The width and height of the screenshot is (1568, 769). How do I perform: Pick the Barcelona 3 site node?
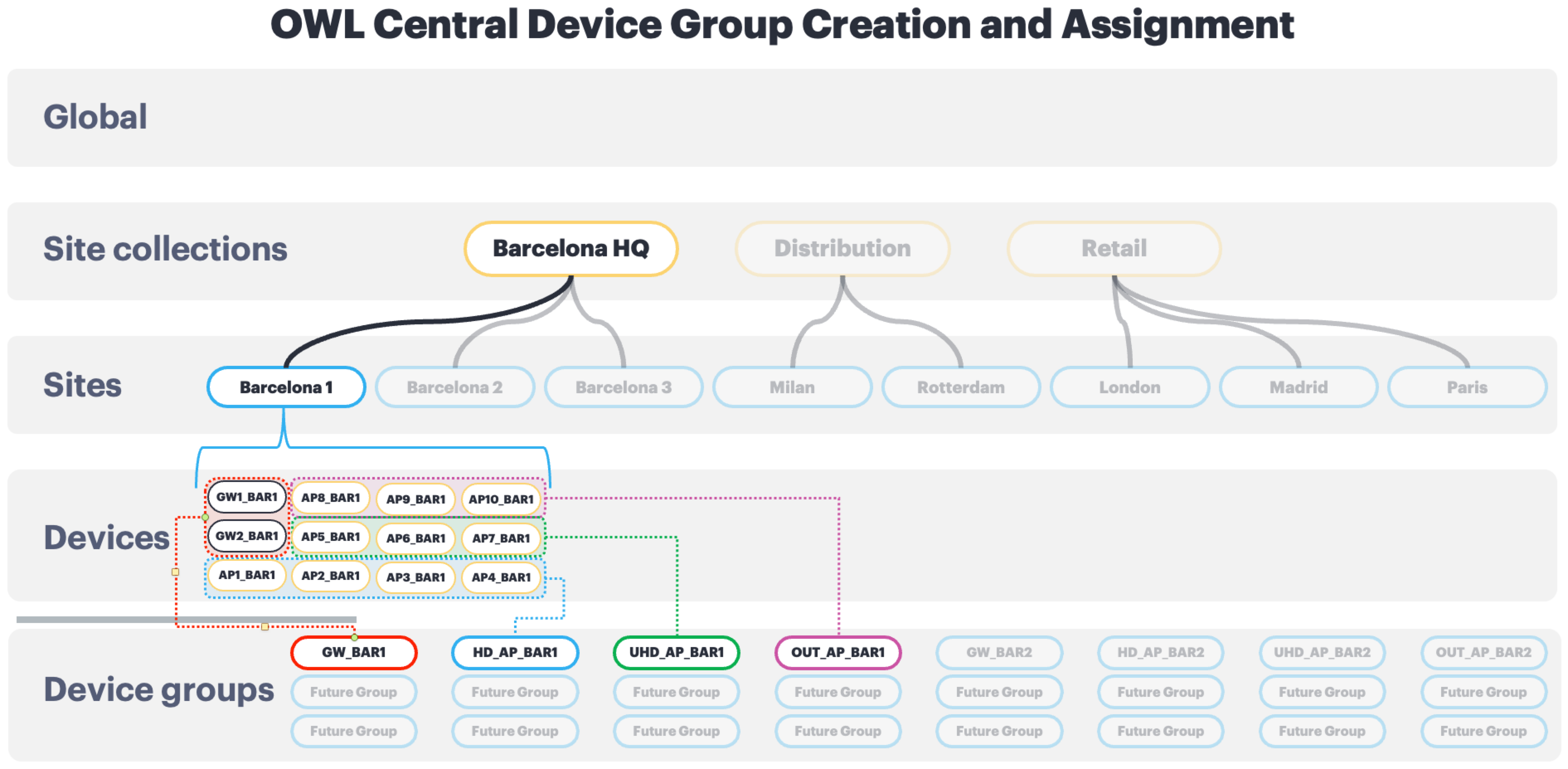tap(623, 387)
